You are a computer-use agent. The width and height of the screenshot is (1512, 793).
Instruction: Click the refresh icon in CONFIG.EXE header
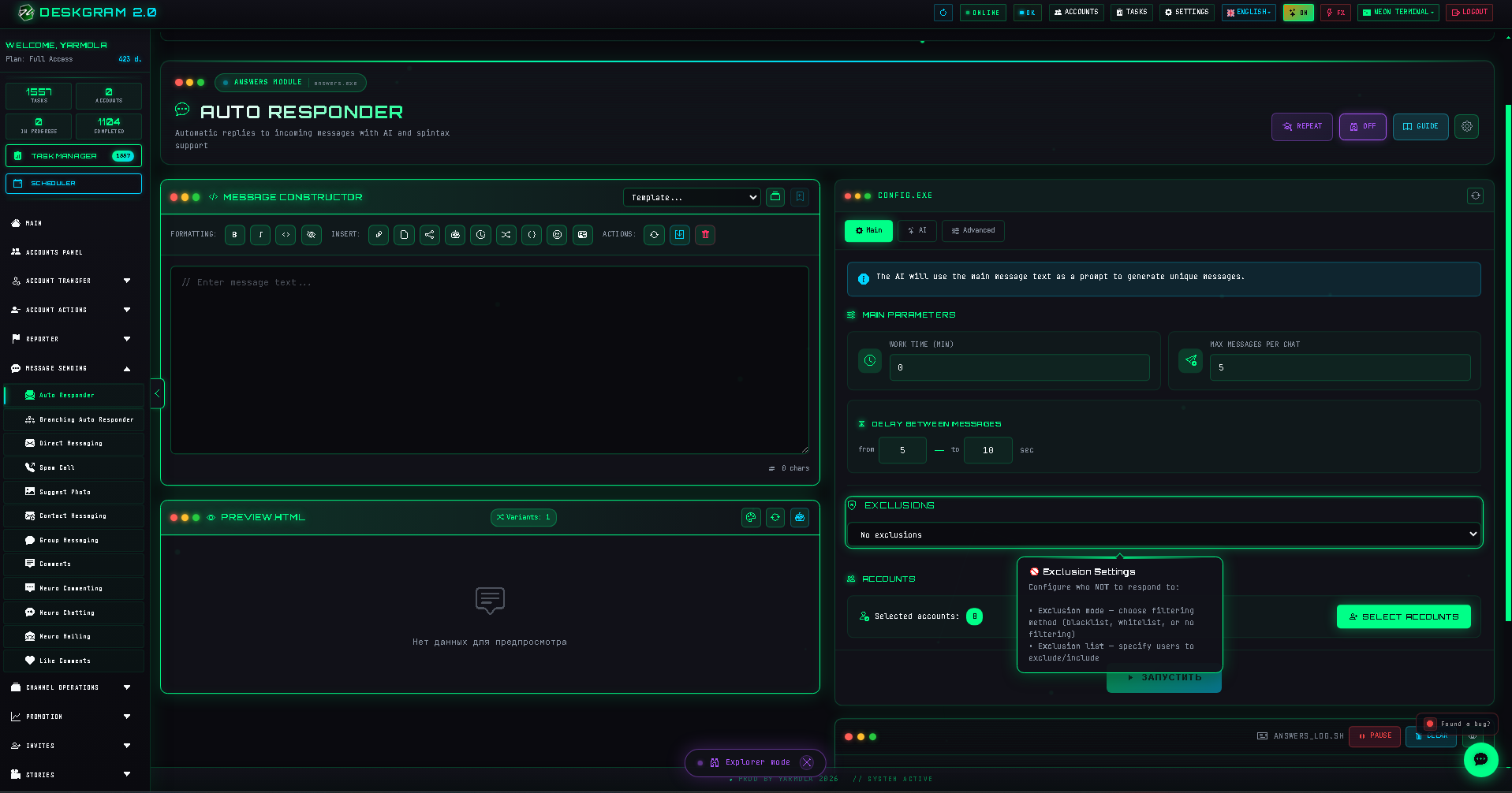[x=1476, y=195]
